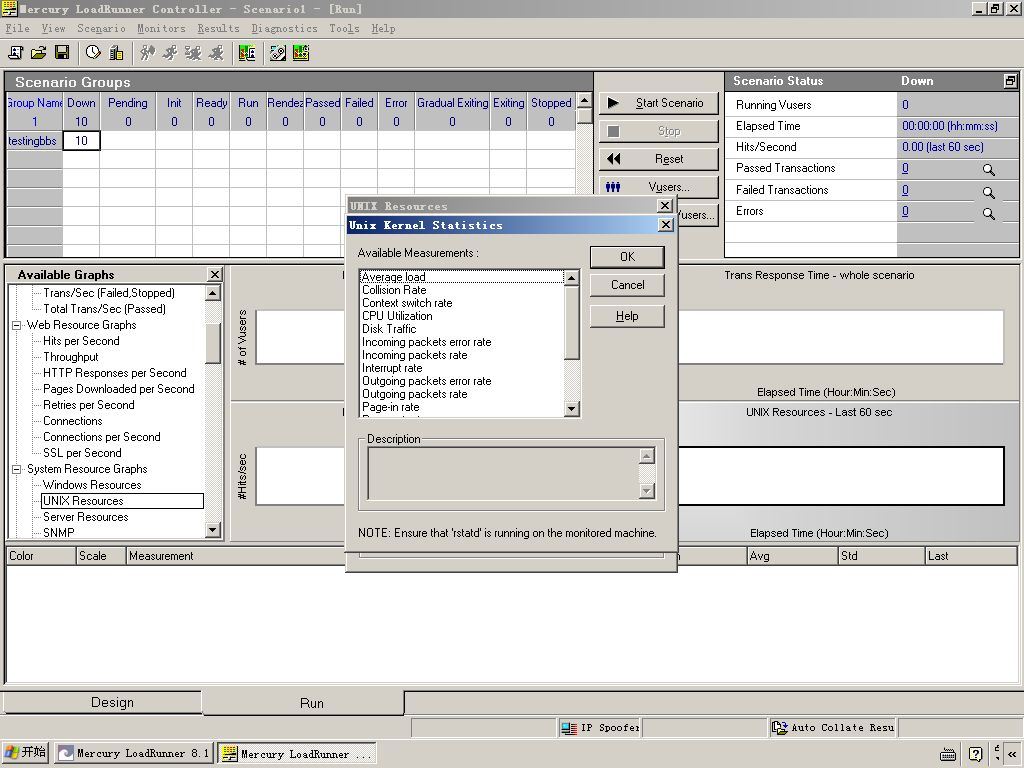Click Description box scroll down arrow
The width and height of the screenshot is (1024, 768).
(647, 490)
